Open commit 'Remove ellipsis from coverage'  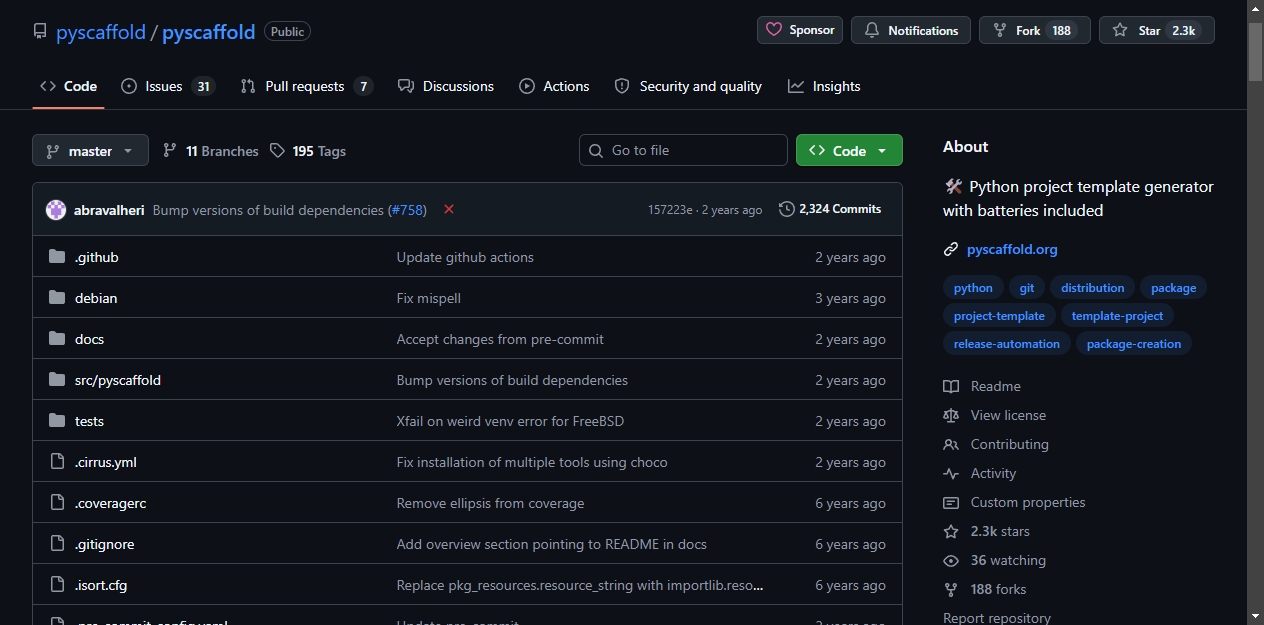coord(490,503)
